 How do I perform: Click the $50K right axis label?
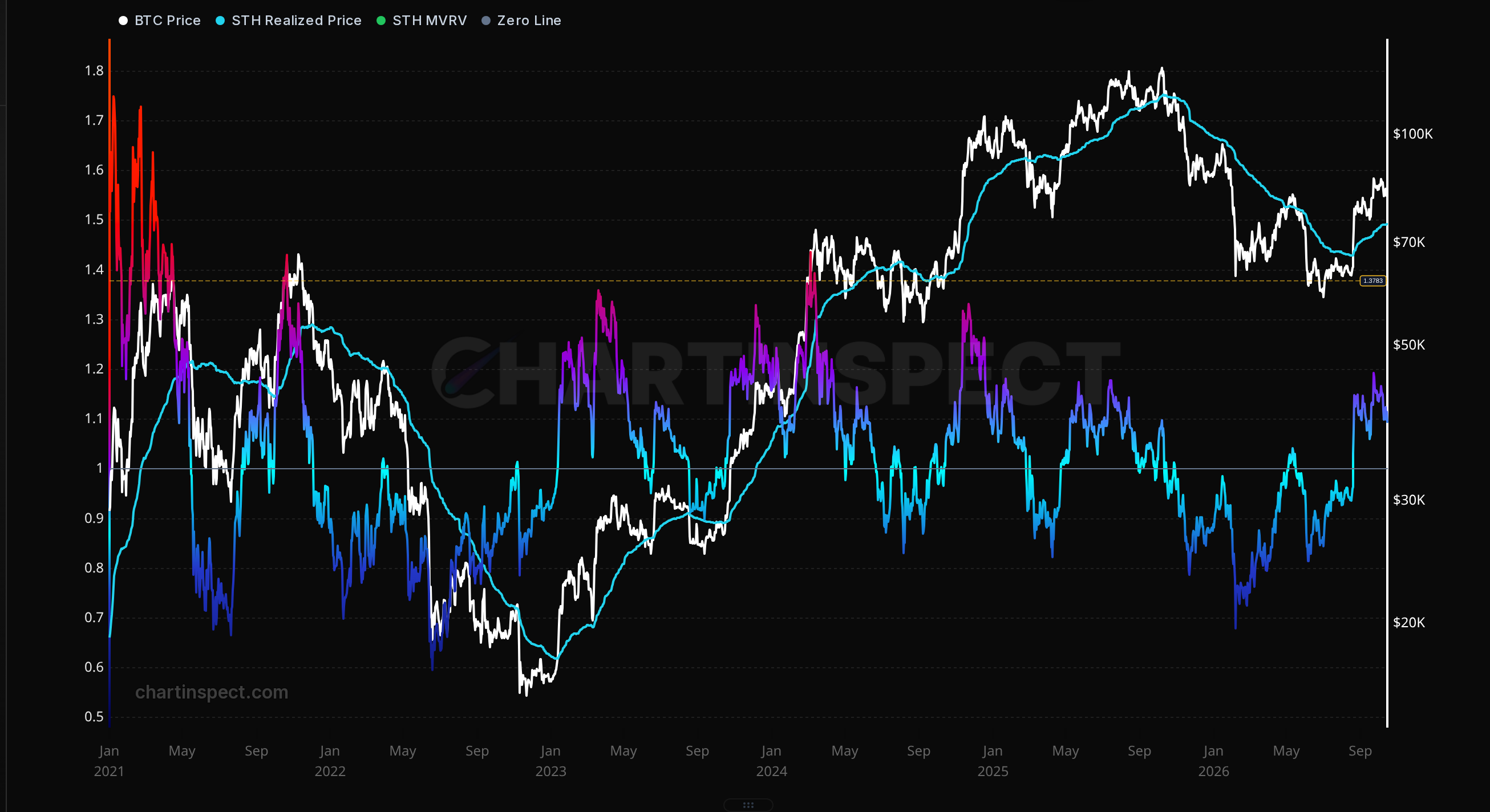pos(1408,346)
